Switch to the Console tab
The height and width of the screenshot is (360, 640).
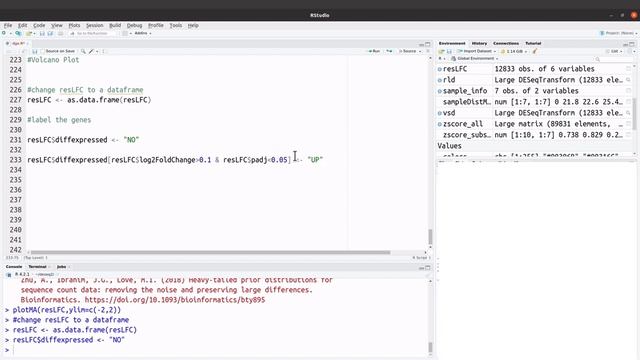point(14,267)
